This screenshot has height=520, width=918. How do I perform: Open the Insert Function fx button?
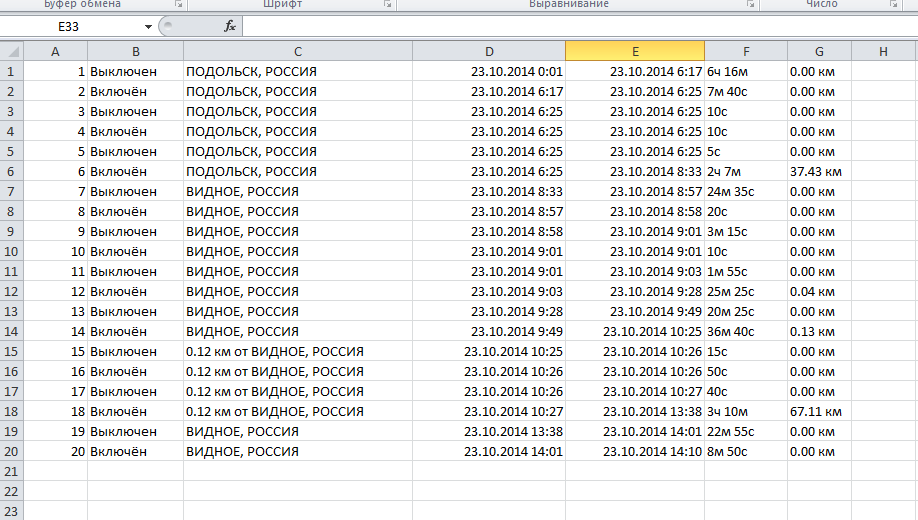click(x=230, y=26)
